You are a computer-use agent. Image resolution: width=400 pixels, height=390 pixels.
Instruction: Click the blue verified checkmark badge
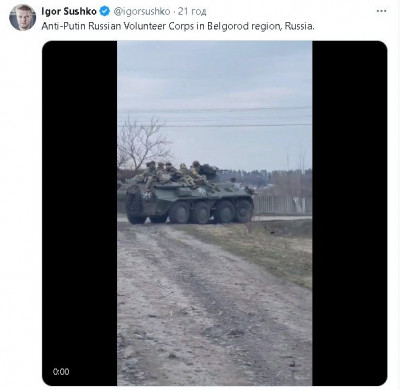click(x=105, y=11)
